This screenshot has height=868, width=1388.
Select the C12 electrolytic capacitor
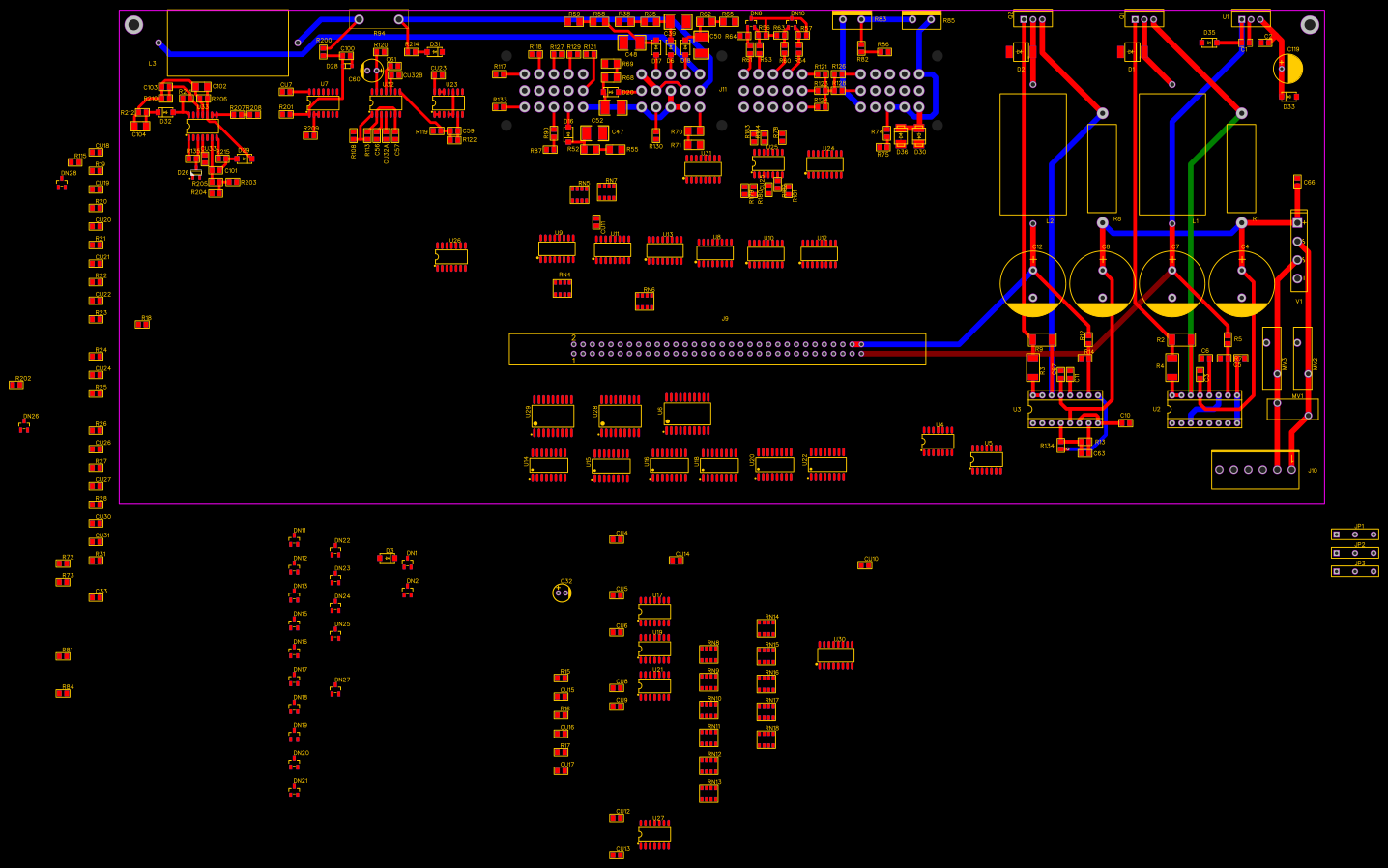click(1033, 284)
